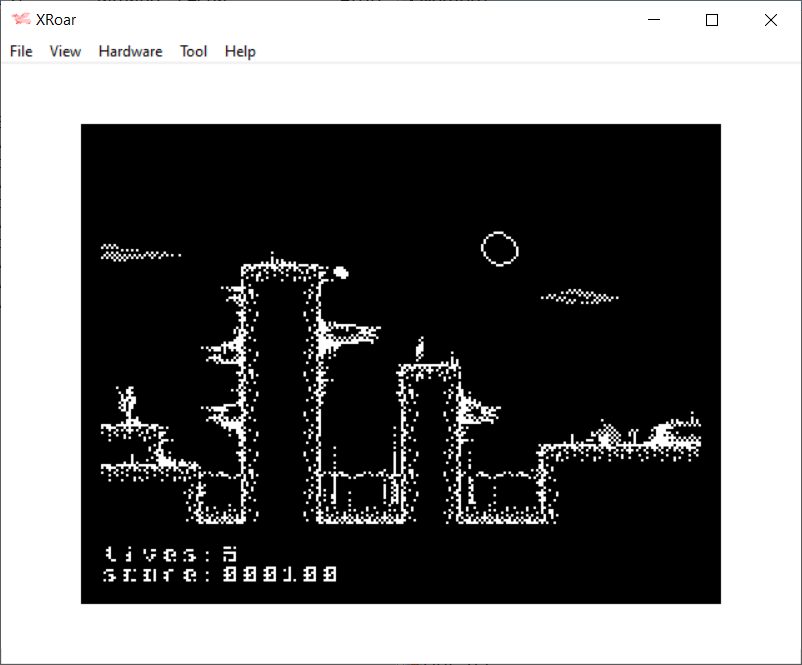
Task: Click the XRoar window title text
Action: (56, 20)
